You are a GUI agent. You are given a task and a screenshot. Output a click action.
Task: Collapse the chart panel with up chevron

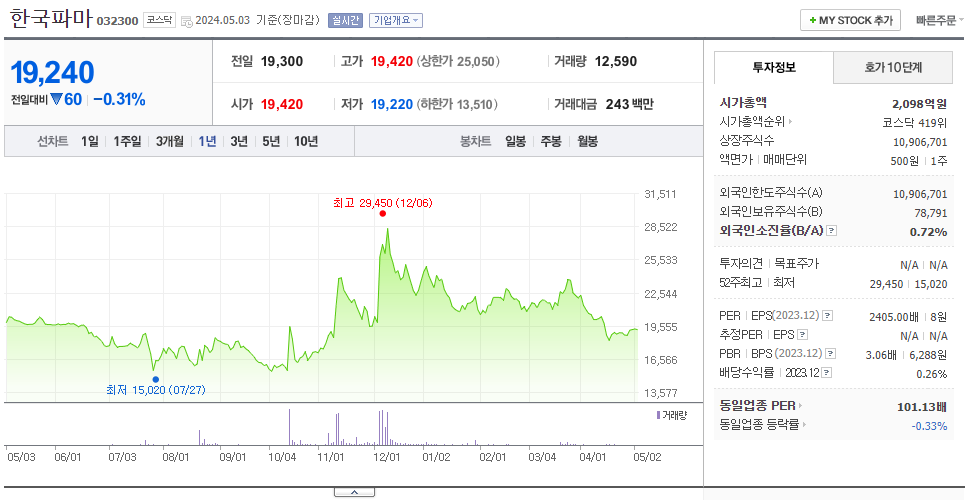point(354,492)
